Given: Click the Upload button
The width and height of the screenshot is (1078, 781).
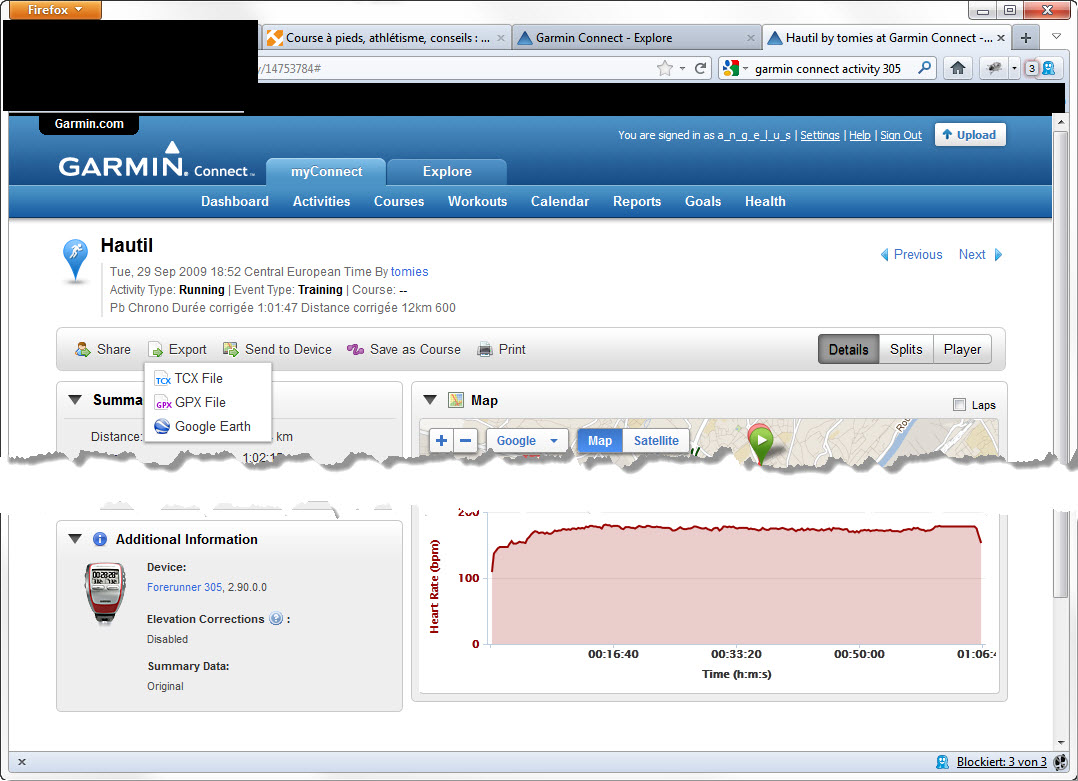Looking at the screenshot, I should [970, 135].
